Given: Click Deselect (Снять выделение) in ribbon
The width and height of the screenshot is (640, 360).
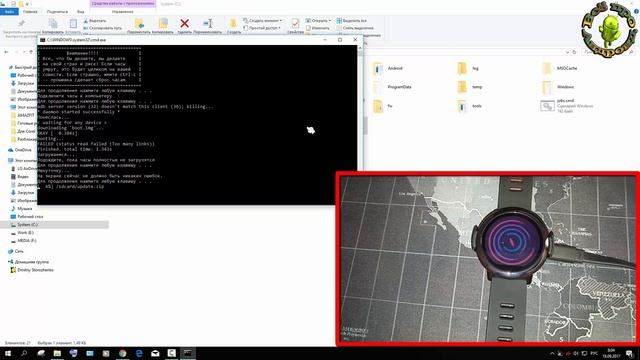Looking at the screenshot, I should [355, 28].
